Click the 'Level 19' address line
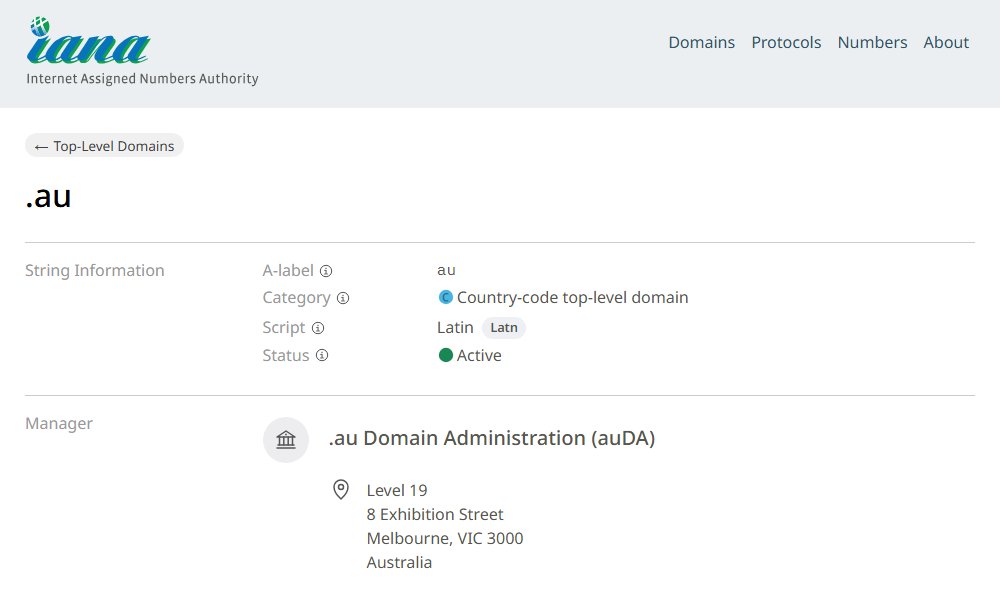 point(397,490)
